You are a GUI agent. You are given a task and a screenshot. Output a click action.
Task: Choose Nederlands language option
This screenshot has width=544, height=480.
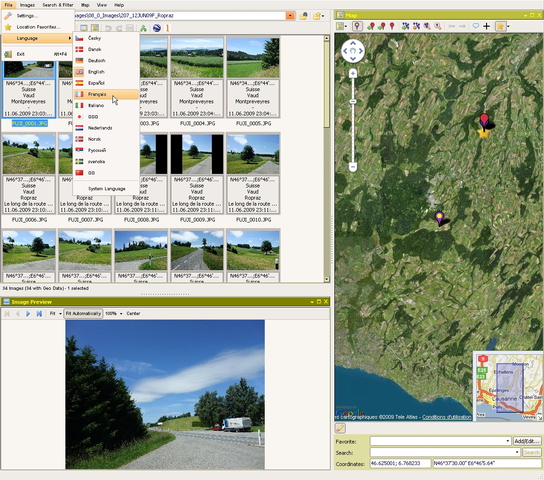(x=106, y=128)
